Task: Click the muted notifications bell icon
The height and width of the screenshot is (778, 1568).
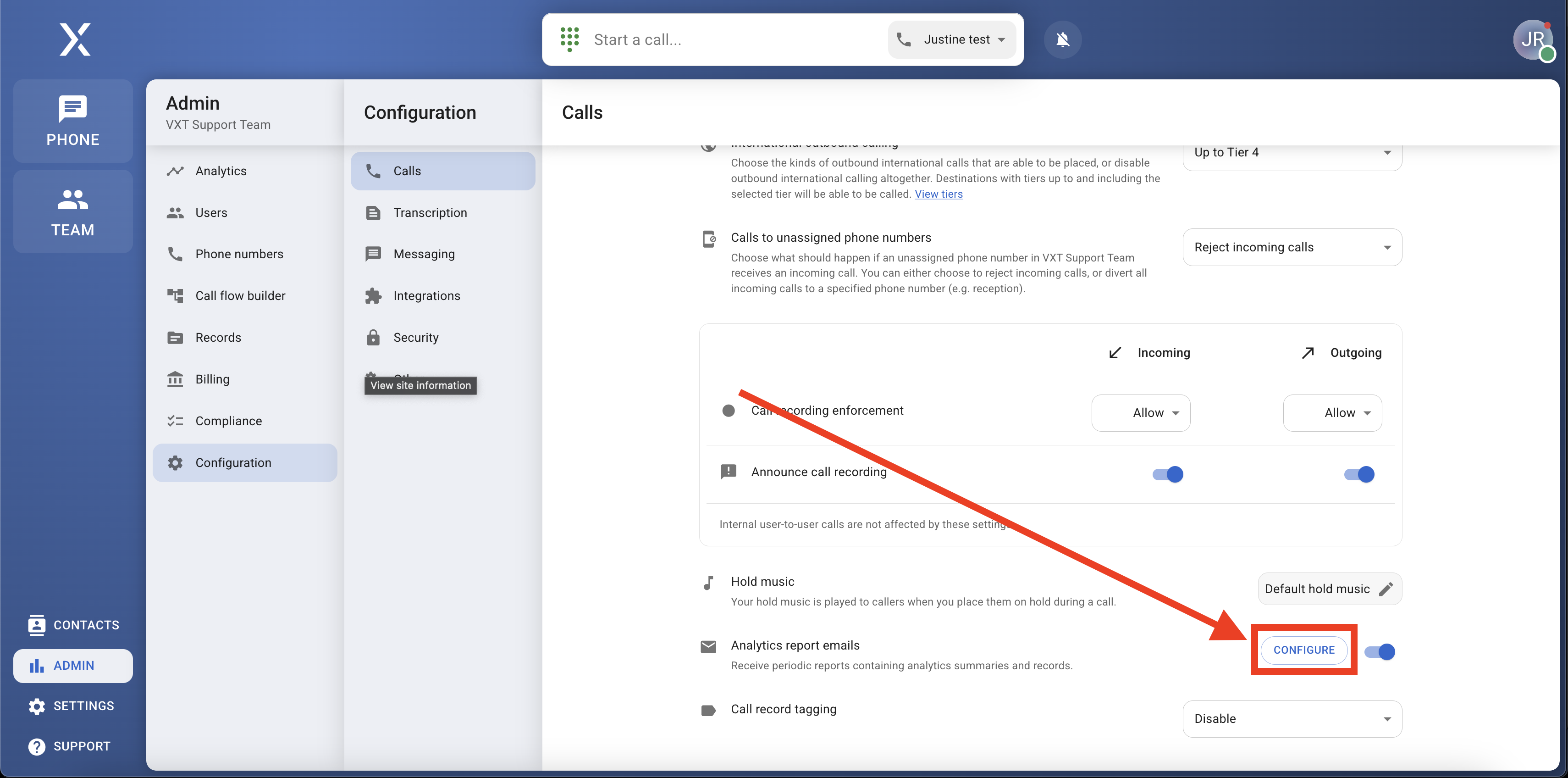Action: [1062, 39]
